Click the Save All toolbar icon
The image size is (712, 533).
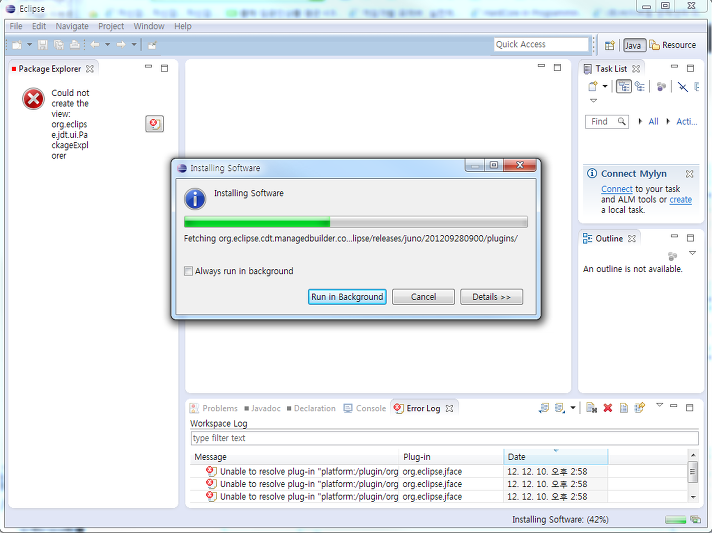pos(59,45)
